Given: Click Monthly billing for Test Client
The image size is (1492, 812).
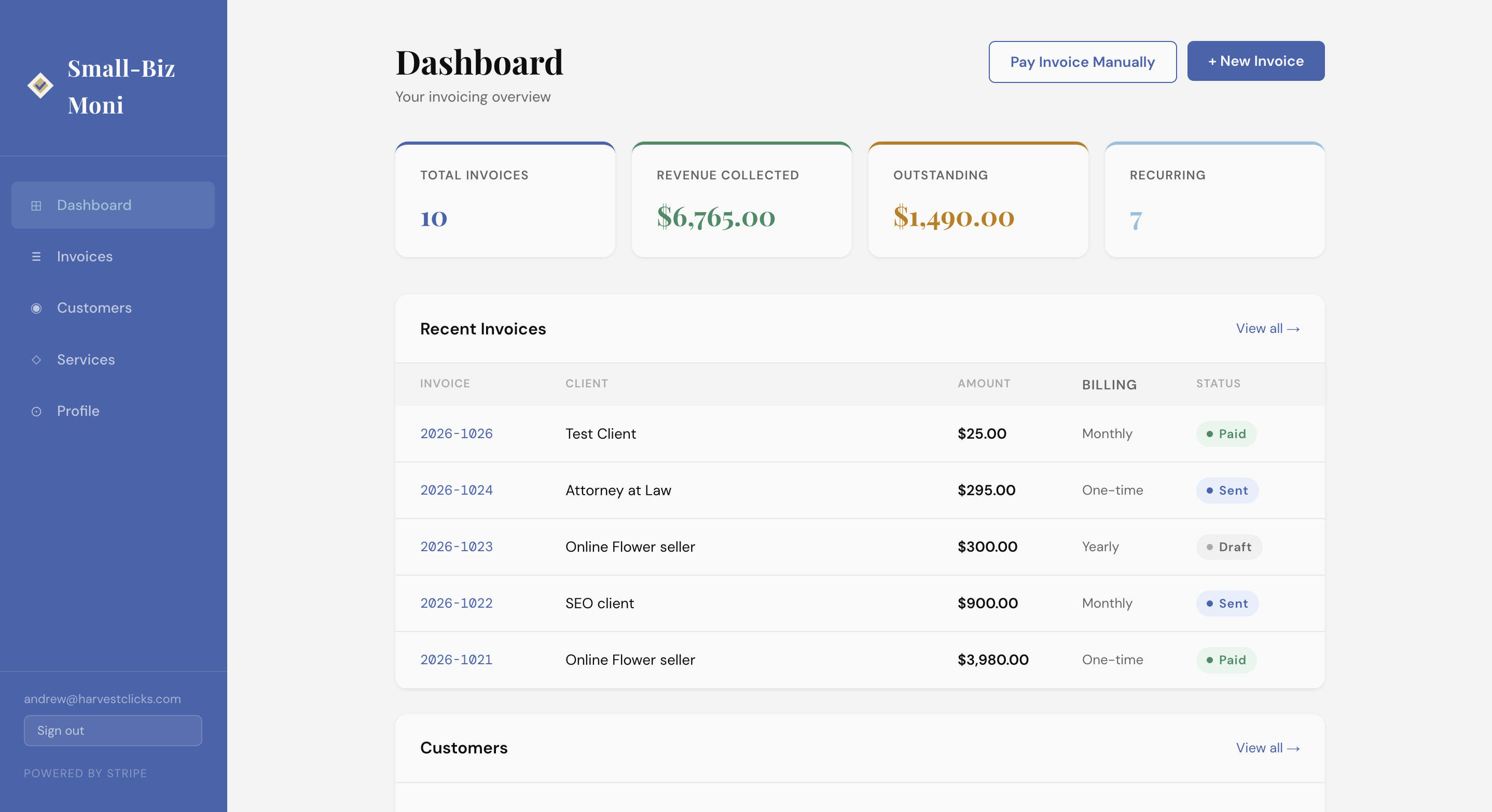Looking at the screenshot, I should 1107,433.
